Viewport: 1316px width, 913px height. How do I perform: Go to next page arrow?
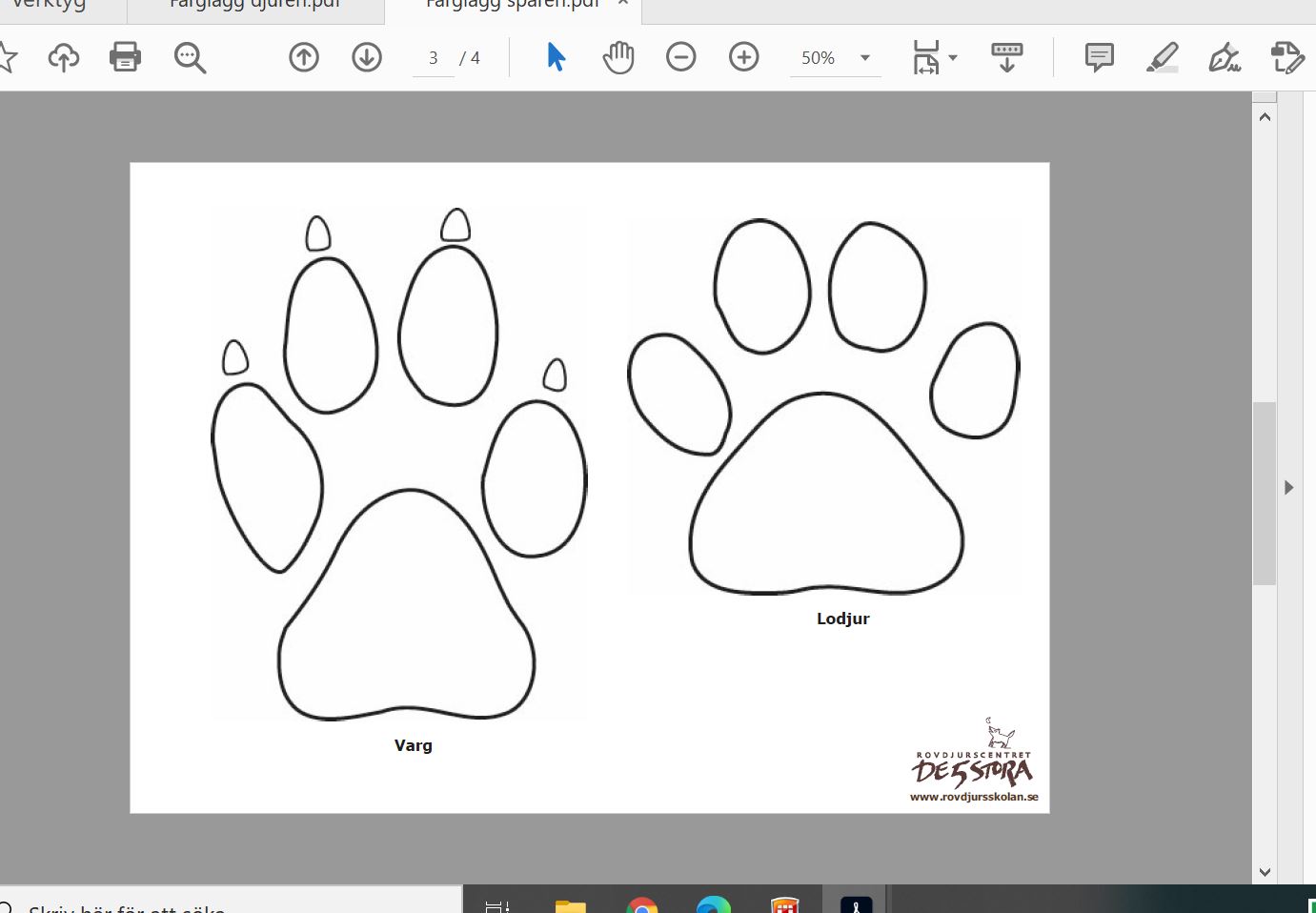367,57
